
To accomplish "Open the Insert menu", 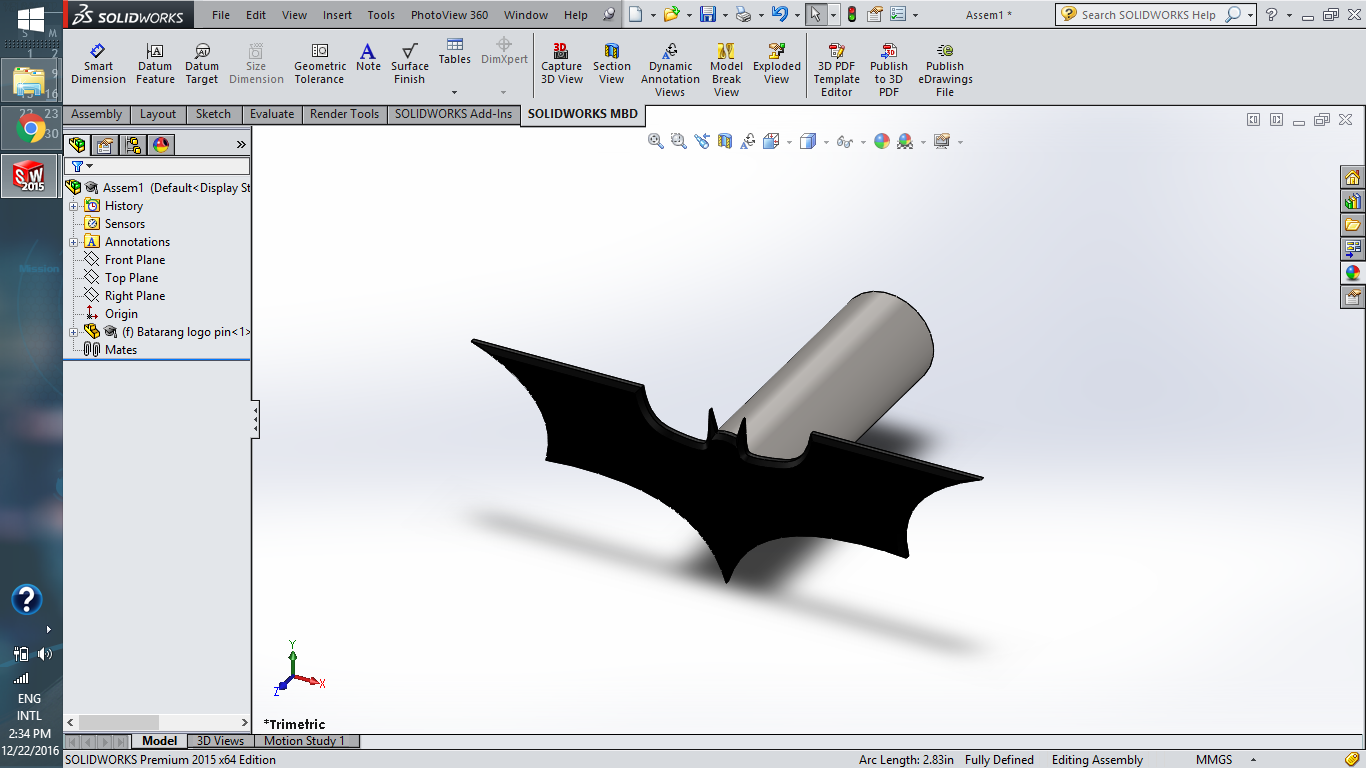I will click(x=337, y=15).
